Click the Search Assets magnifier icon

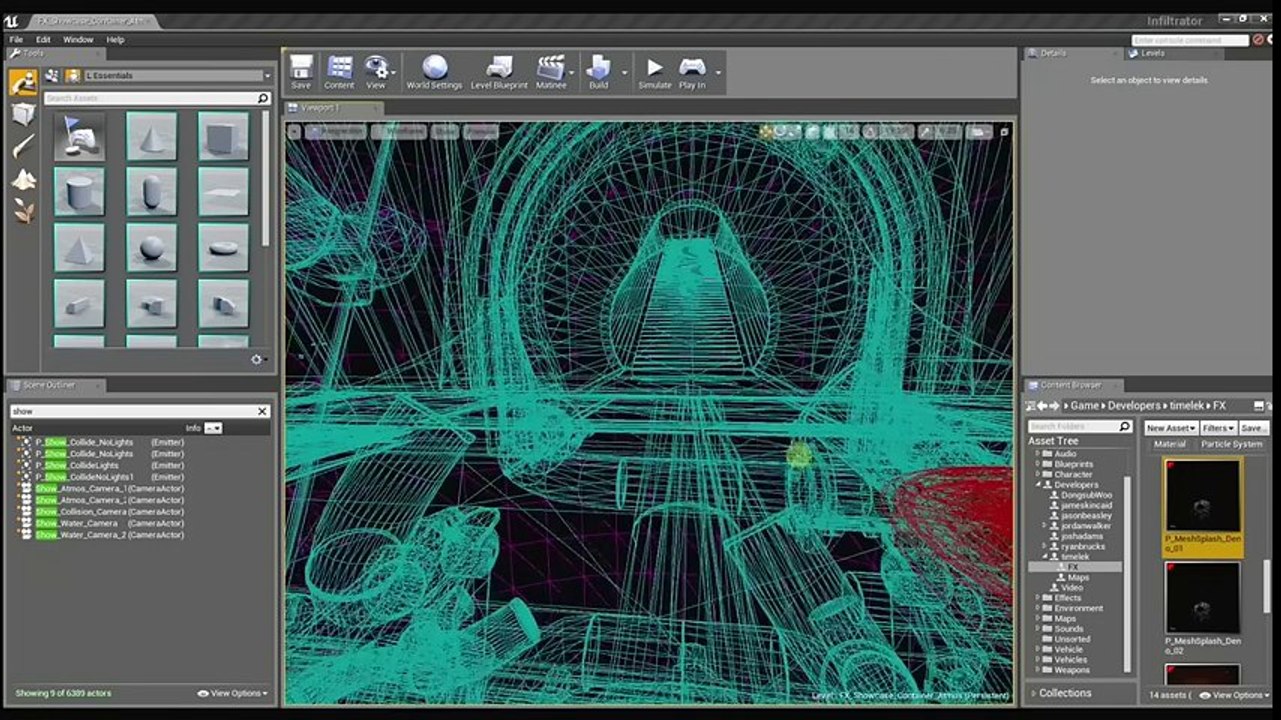pyautogui.click(x=263, y=98)
